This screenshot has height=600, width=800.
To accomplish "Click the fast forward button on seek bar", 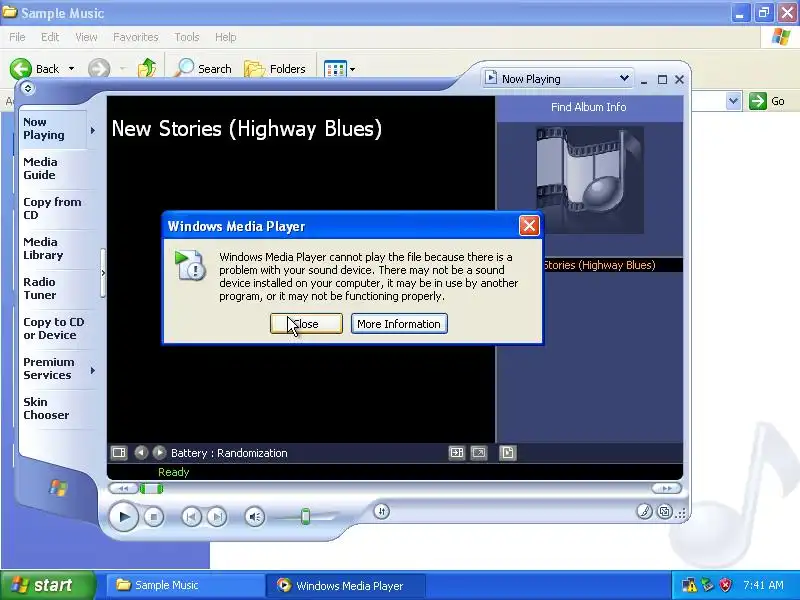I will [x=666, y=489].
